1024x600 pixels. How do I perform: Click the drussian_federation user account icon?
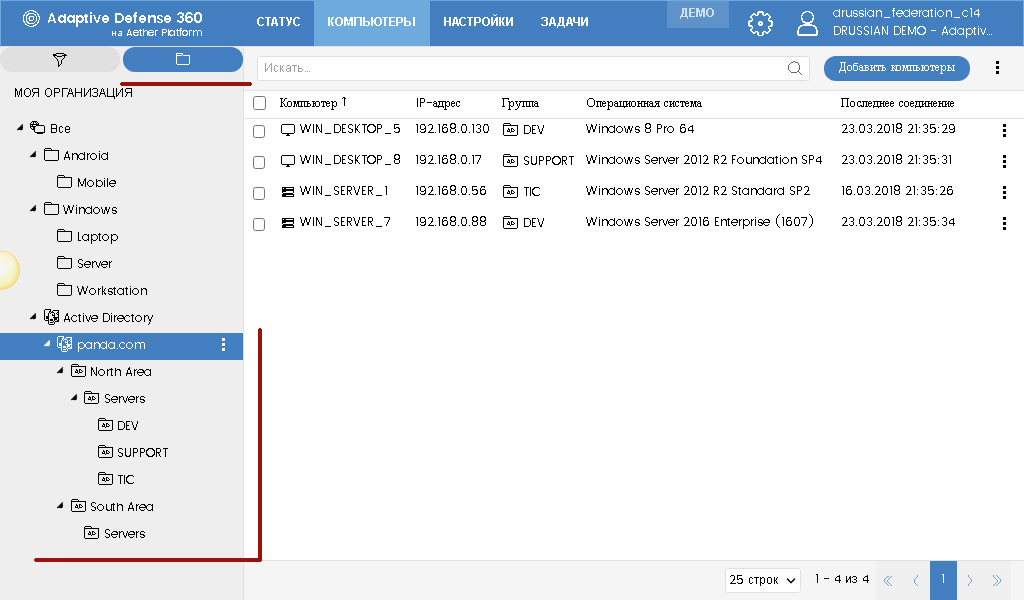(808, 23)
